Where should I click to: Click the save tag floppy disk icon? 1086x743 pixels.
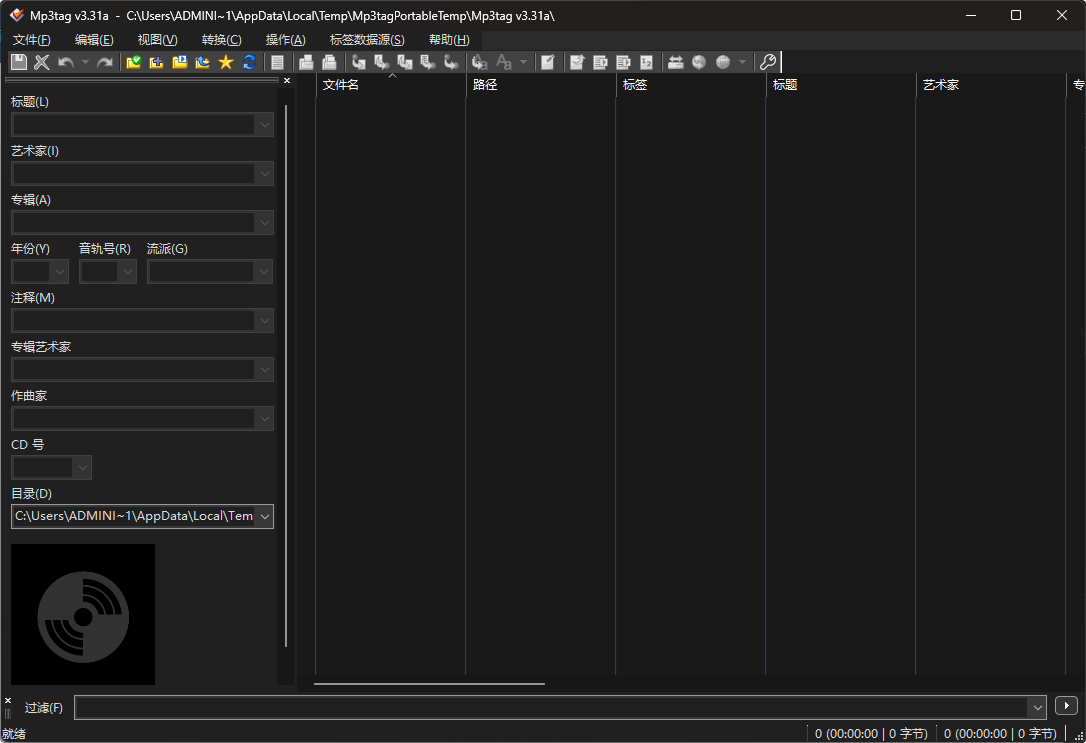tap(19, 62)
